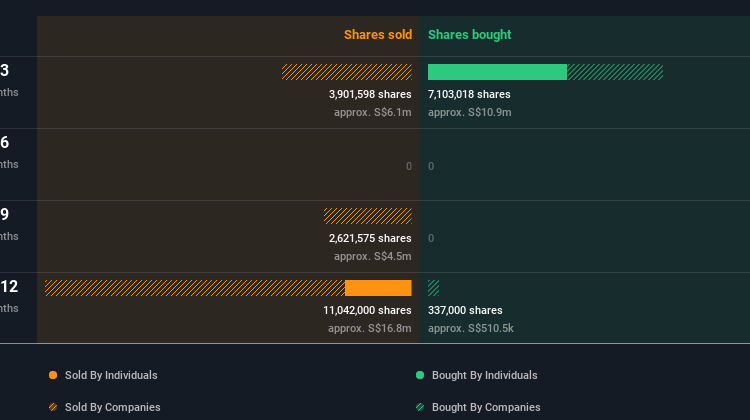The image size is (750, 420).
Task: Click the Sold By Companies hatched legend icon
Action: (x=53, y=407)
